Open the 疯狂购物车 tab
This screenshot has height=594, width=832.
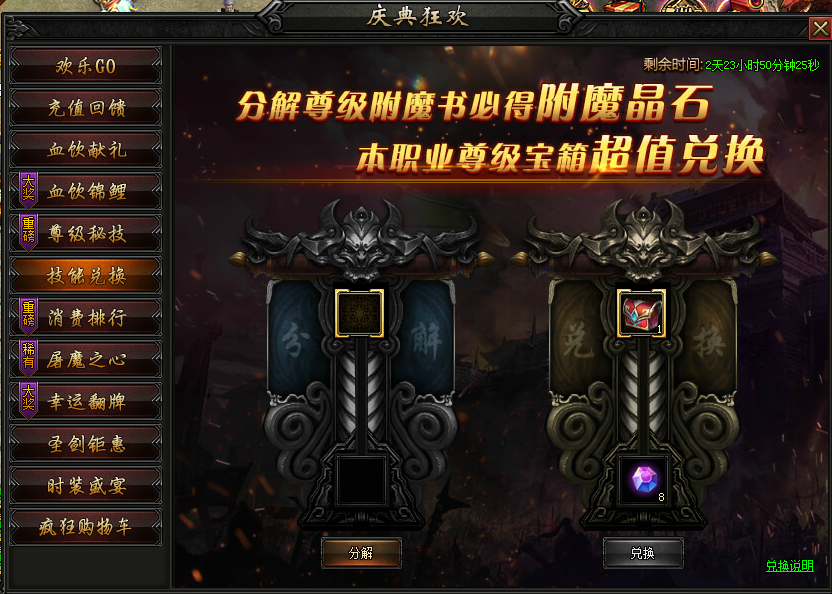point(85,527)
